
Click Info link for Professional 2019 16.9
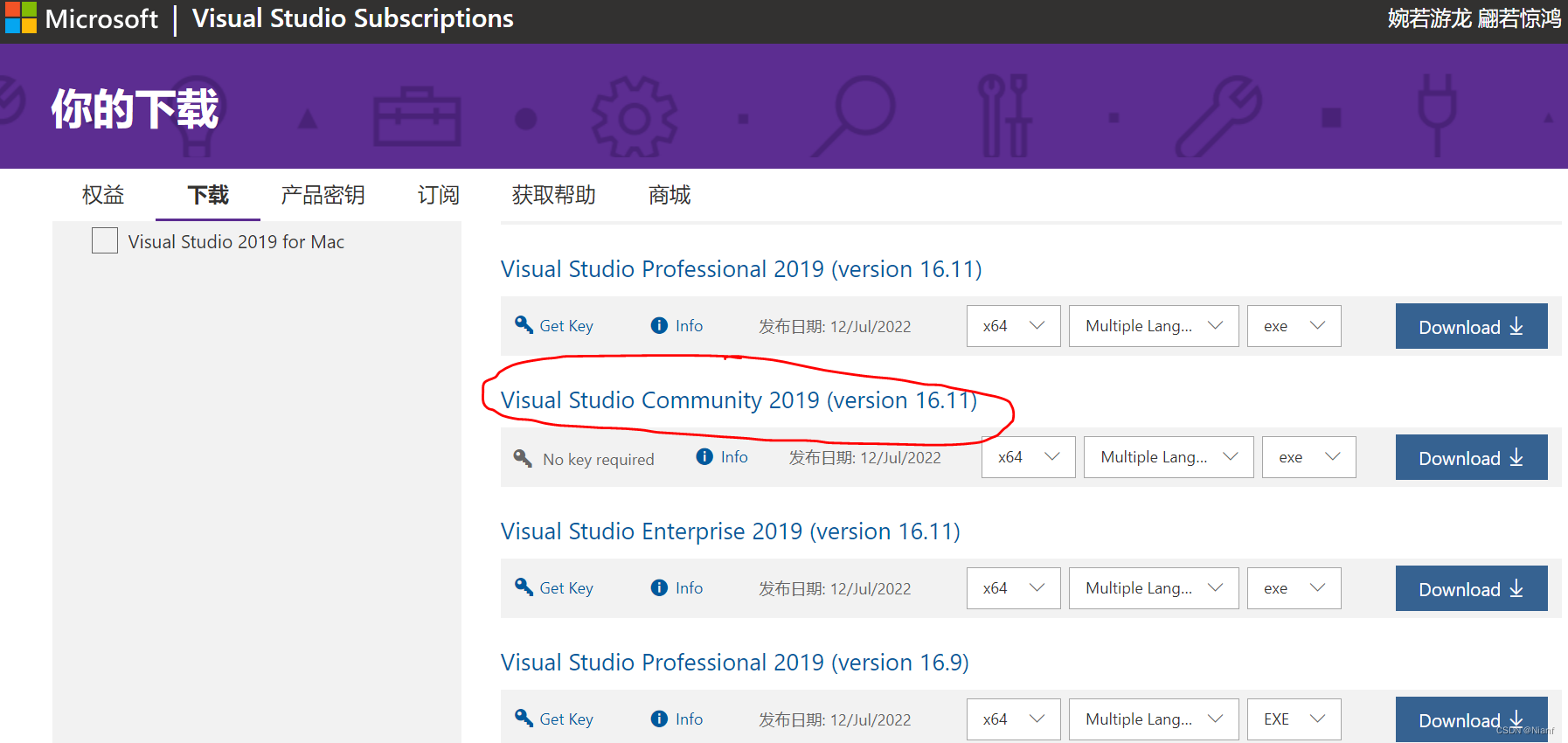[689, 719]
